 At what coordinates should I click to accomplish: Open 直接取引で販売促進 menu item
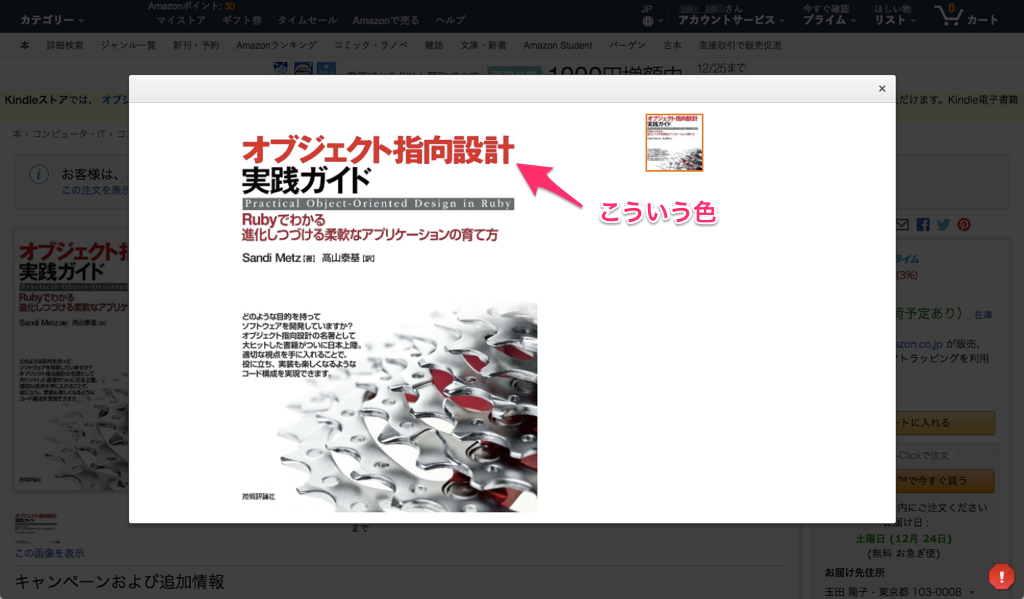tap(740, 45)
